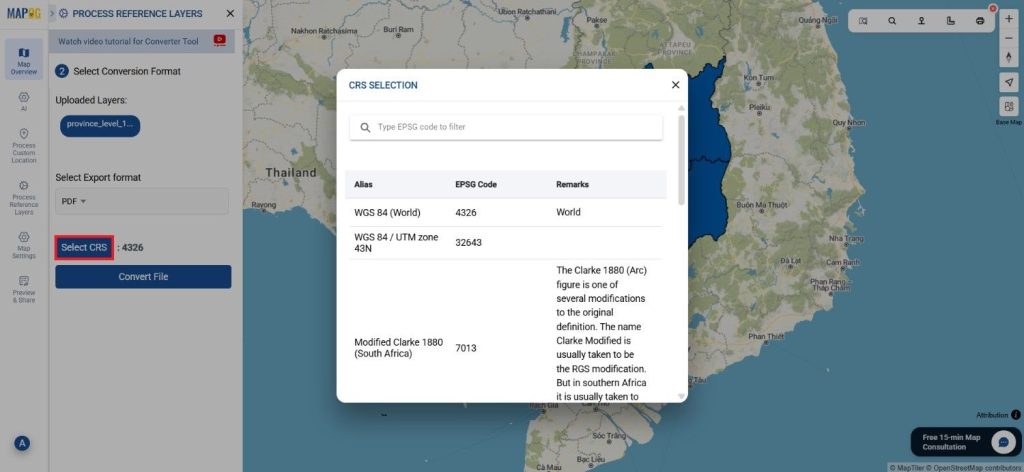This screenshot has height=472, width=1024.
Task: Open Map Settings in the sidebar
Action: pos(24,245)
